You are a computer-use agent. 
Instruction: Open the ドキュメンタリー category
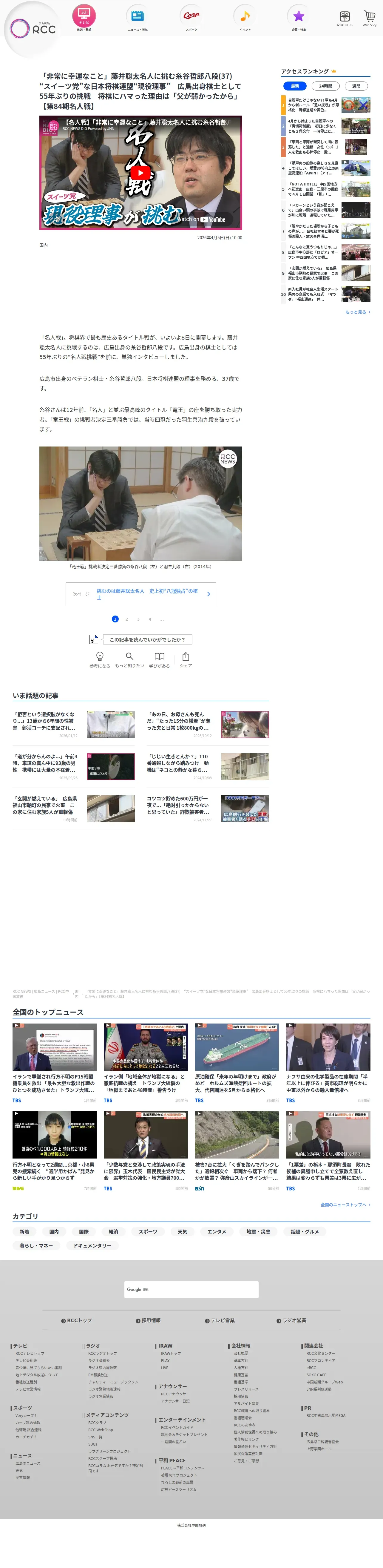point(92,1245)
